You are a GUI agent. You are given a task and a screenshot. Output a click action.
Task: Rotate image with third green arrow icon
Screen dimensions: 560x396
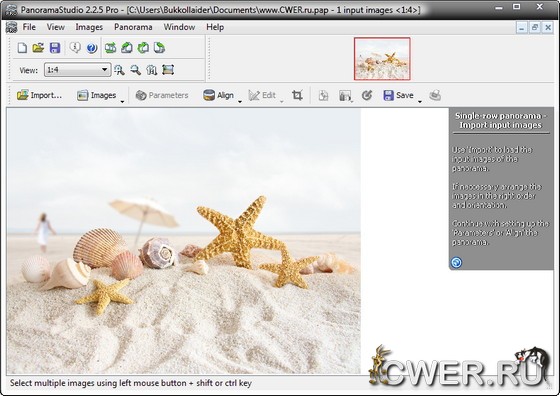[x=143, y=47]
